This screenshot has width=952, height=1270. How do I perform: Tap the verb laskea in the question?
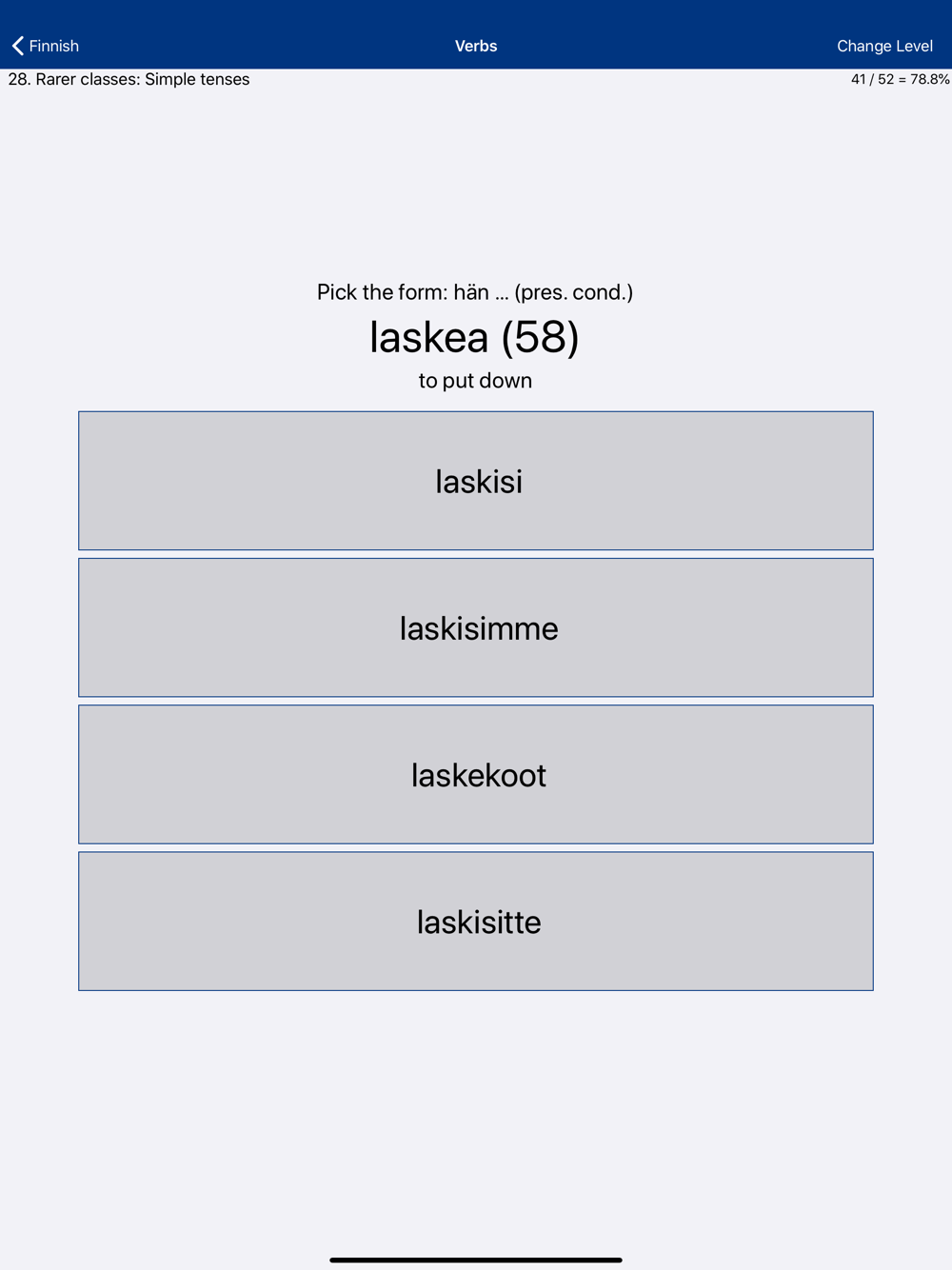tap(428, 337)
